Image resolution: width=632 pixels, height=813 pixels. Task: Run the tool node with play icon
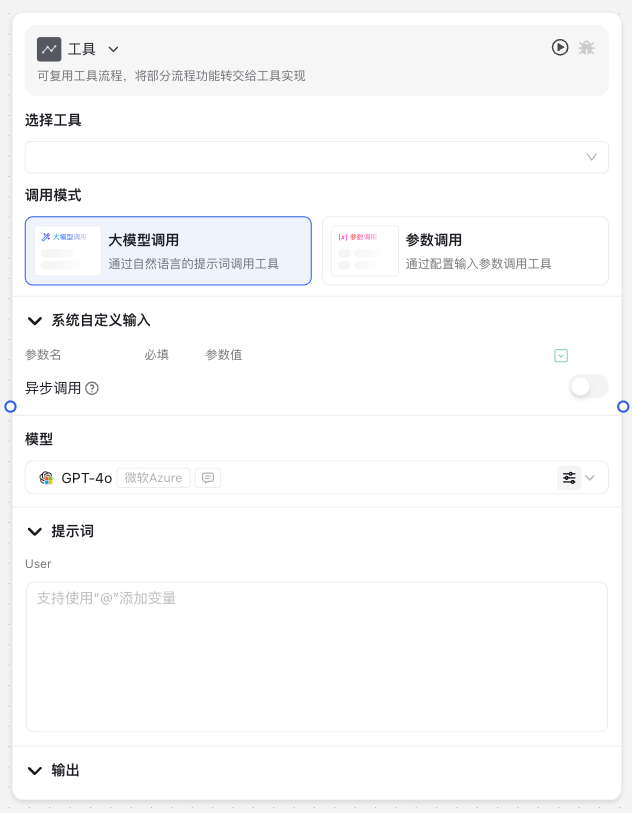[560, 48]
